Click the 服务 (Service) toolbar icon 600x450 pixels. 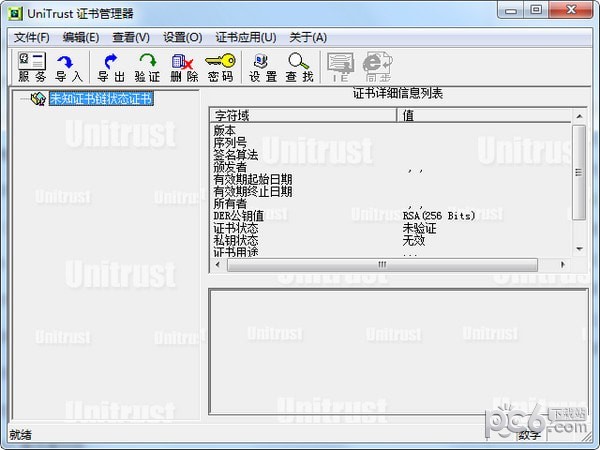point(32,67)
